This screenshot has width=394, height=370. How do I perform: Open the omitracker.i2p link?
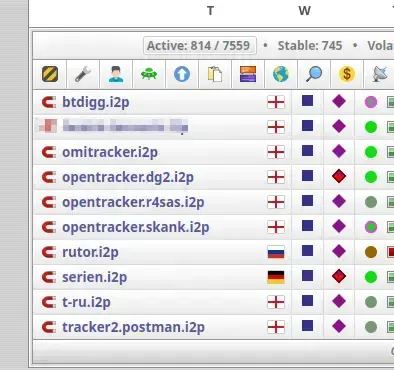(110, 152)
